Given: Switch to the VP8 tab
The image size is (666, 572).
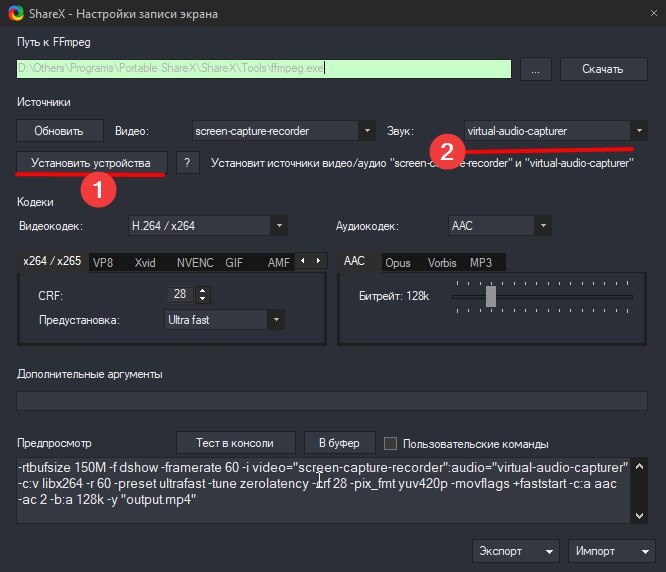Looking at the screenshot, I should (103, 262).
